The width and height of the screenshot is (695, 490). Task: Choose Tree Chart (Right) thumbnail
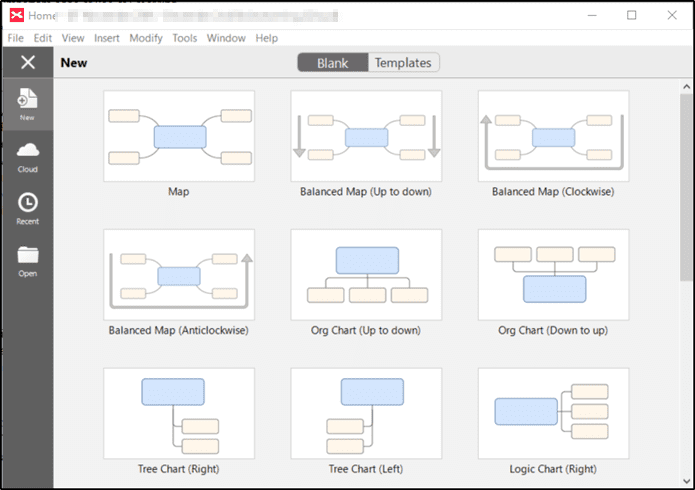coord(179,413)
